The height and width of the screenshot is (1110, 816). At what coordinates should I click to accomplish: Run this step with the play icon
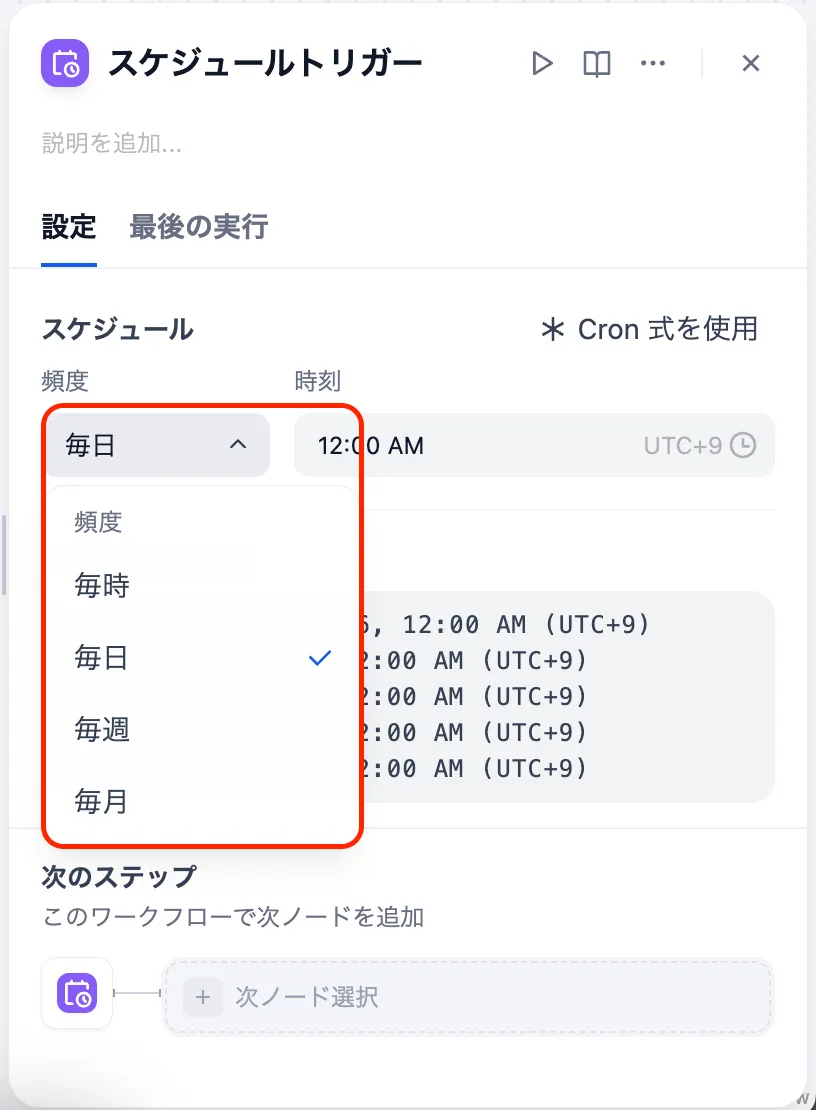[542, 64]
